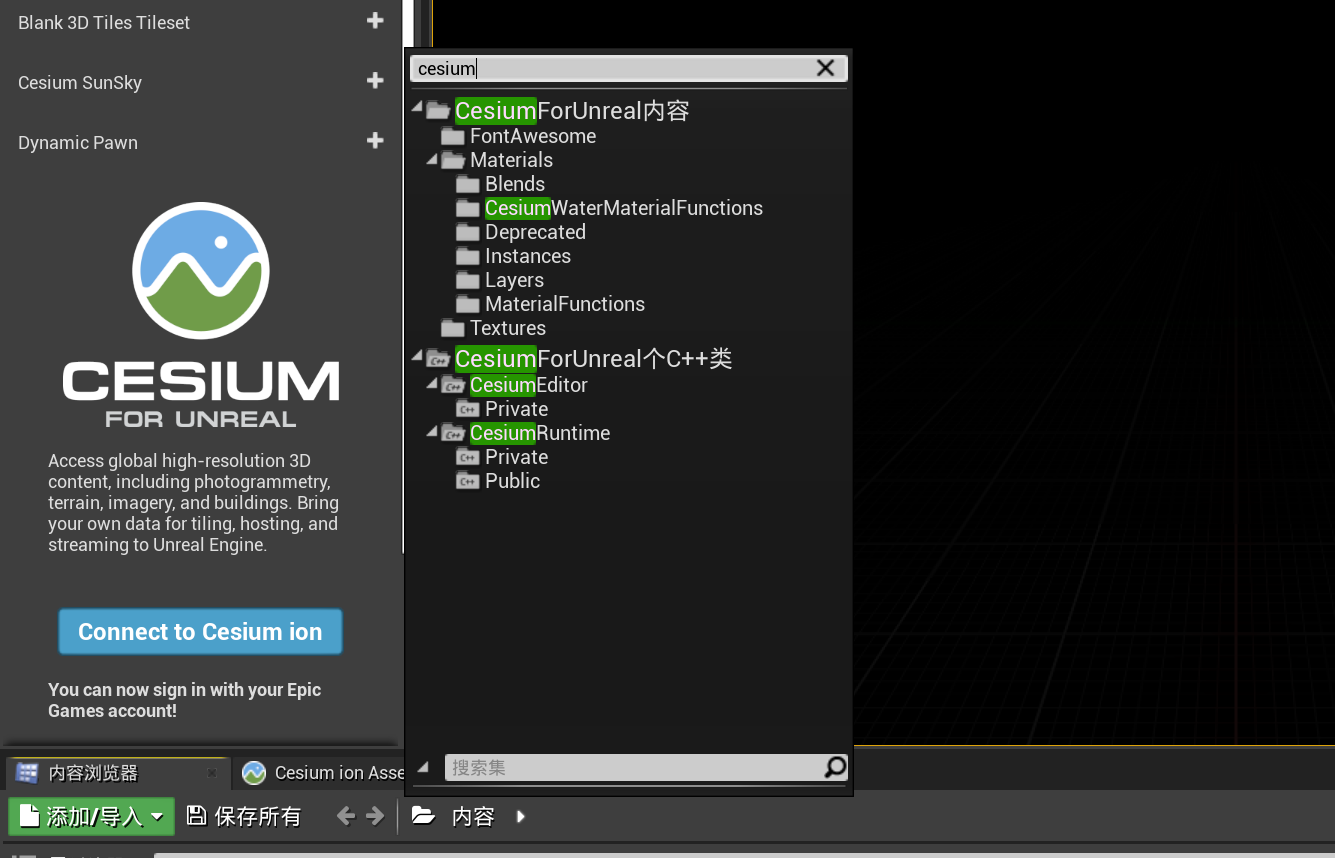Click the Cesium for Unreal logo
The width and height of the screenshot is (1335, 858).
pos(201,315)
